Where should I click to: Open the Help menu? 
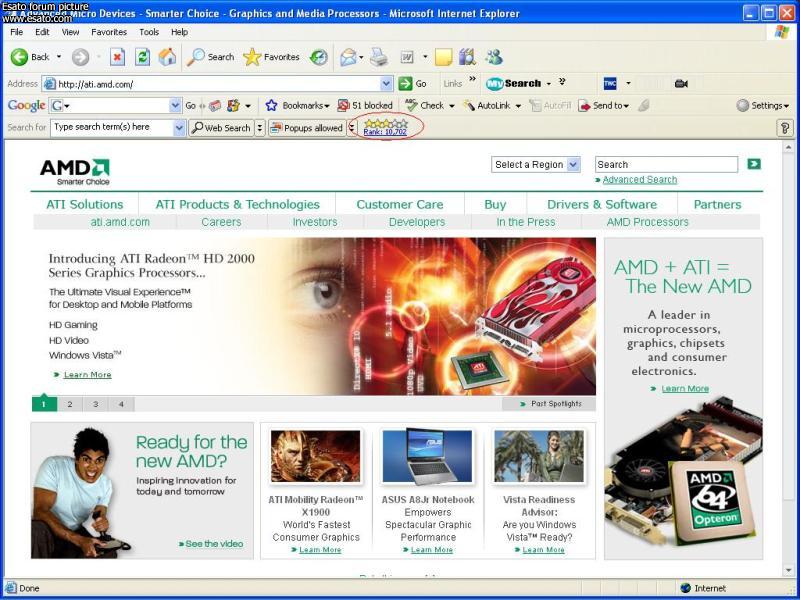click(x=180, y=32)
